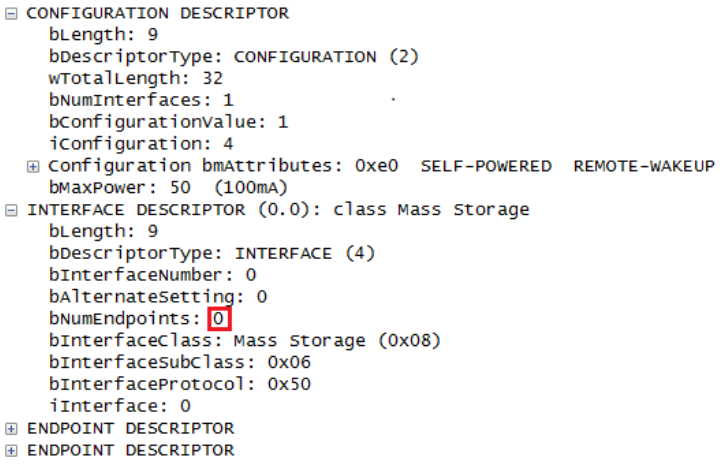Screen dimensions: 724x465
Task: Select the bConfigurationValue: 1 line
Action: pyautogui.click(x=168, y=122)
